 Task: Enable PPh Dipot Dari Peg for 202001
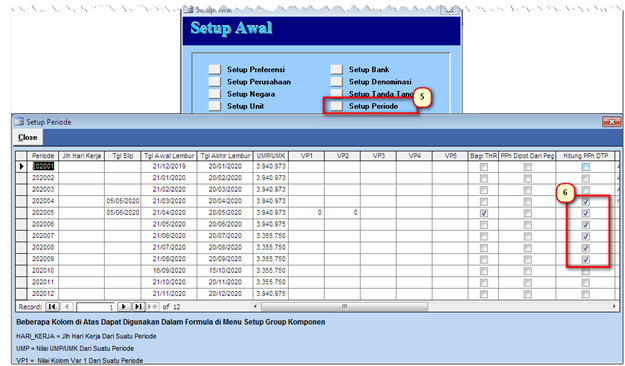pyautogui.click(x=527, y=167)
